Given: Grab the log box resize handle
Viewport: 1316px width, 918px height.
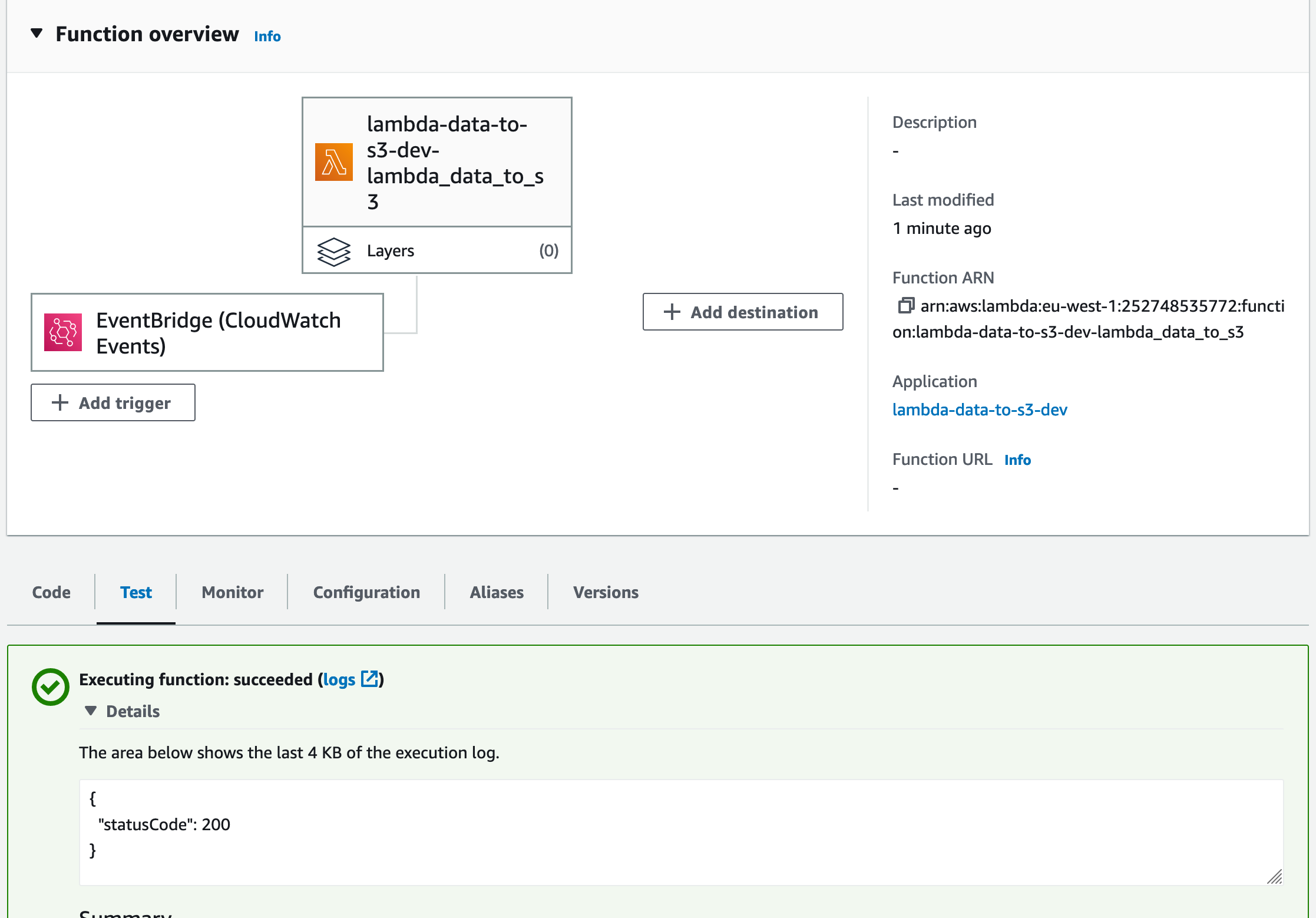Looking at the screenshot, I should (1274, 877).
